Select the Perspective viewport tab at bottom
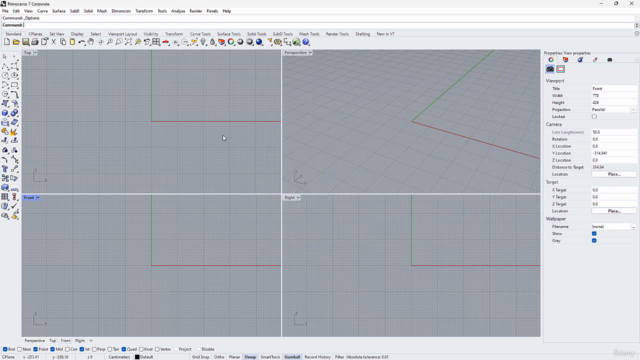Screen dimensions: 640x360 [x=35, y=340]
